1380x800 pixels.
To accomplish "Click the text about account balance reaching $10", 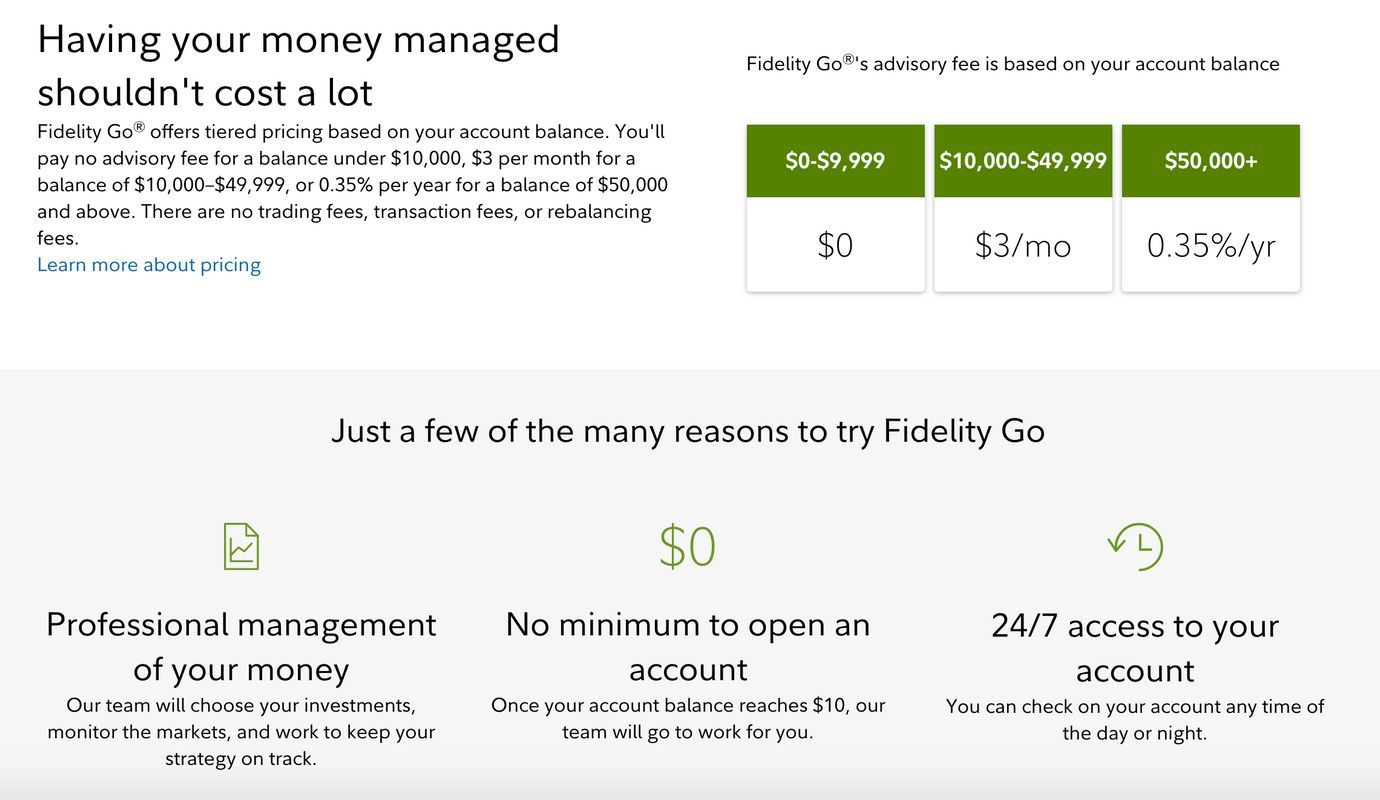I will pos(688,719).
